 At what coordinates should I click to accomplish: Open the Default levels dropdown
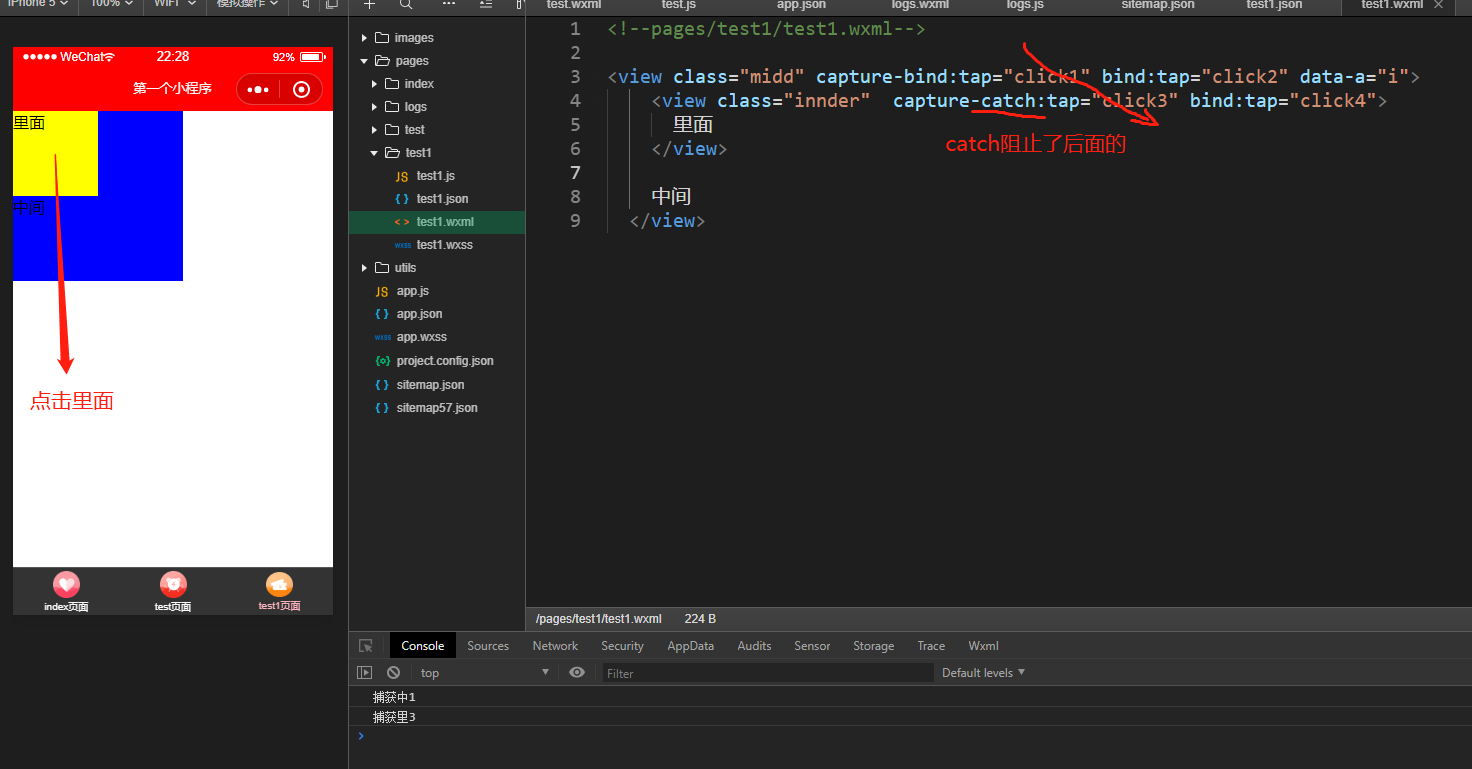tap(983, 673)
